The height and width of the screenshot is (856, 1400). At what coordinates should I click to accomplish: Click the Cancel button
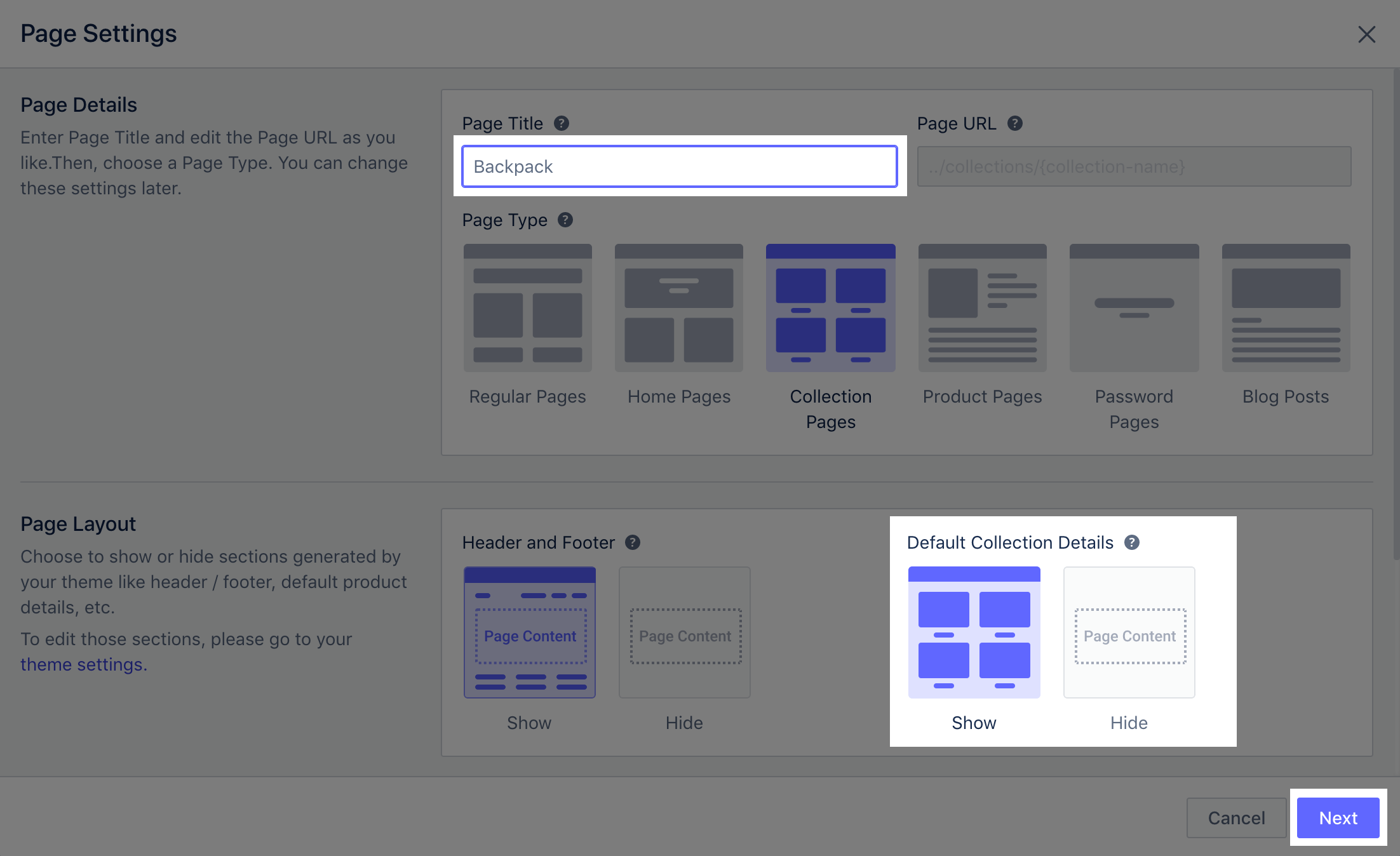[x=1236, y=818]
